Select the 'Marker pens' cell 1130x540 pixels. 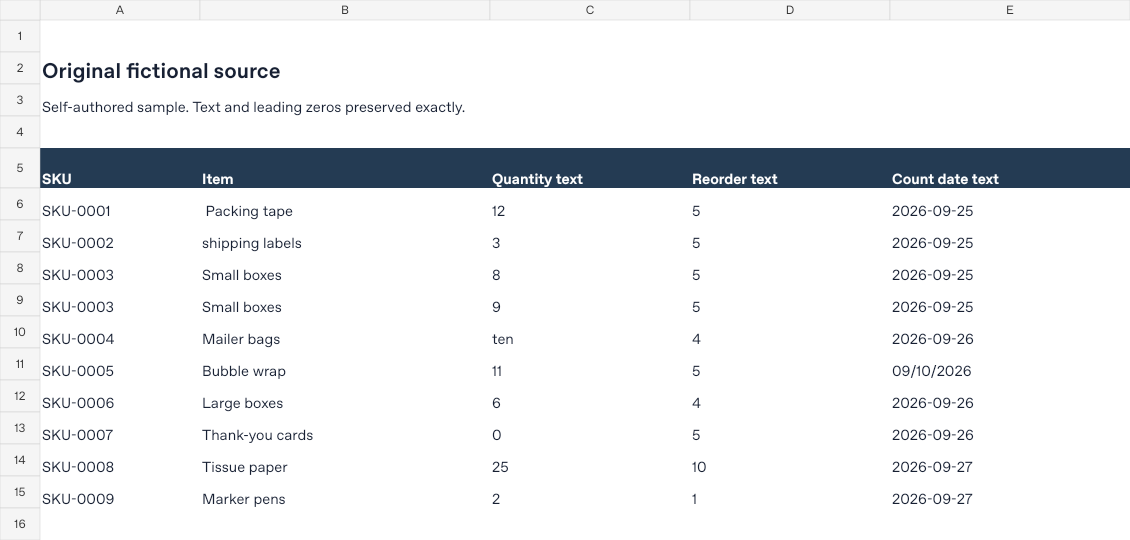click(x=344, y=492)
